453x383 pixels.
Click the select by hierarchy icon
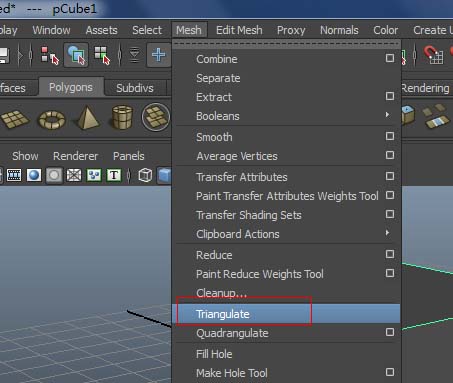click(49, 55)
